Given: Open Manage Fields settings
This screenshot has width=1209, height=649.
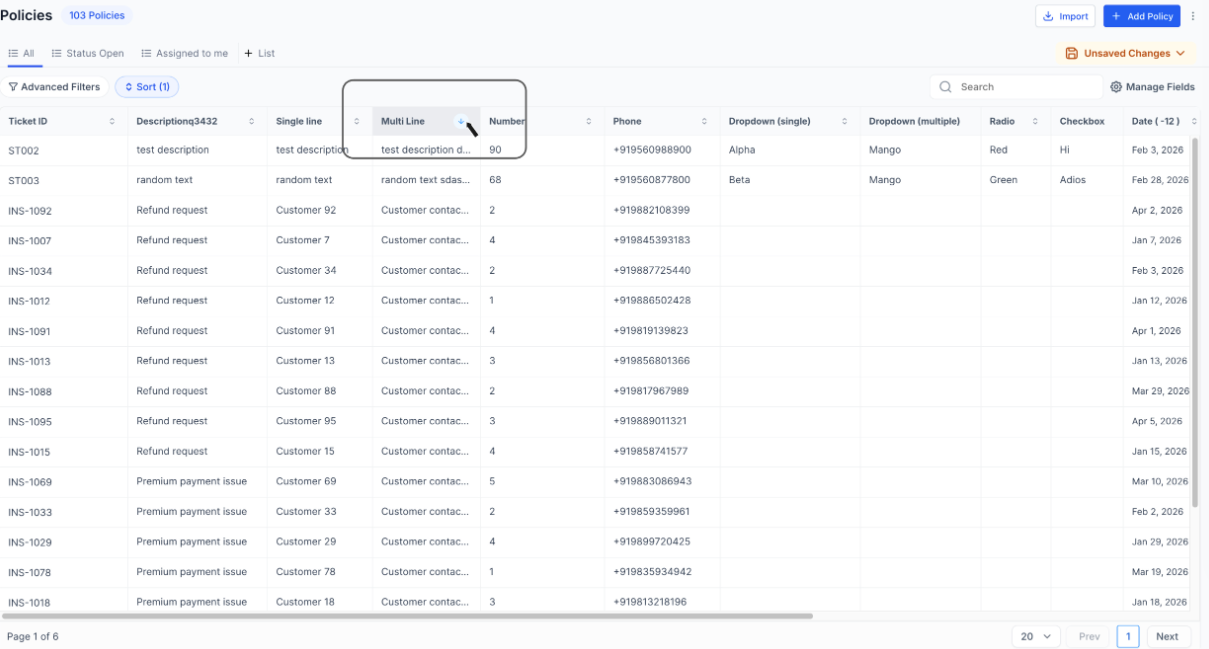Looking at the screenshot, I should point(1152,87).
